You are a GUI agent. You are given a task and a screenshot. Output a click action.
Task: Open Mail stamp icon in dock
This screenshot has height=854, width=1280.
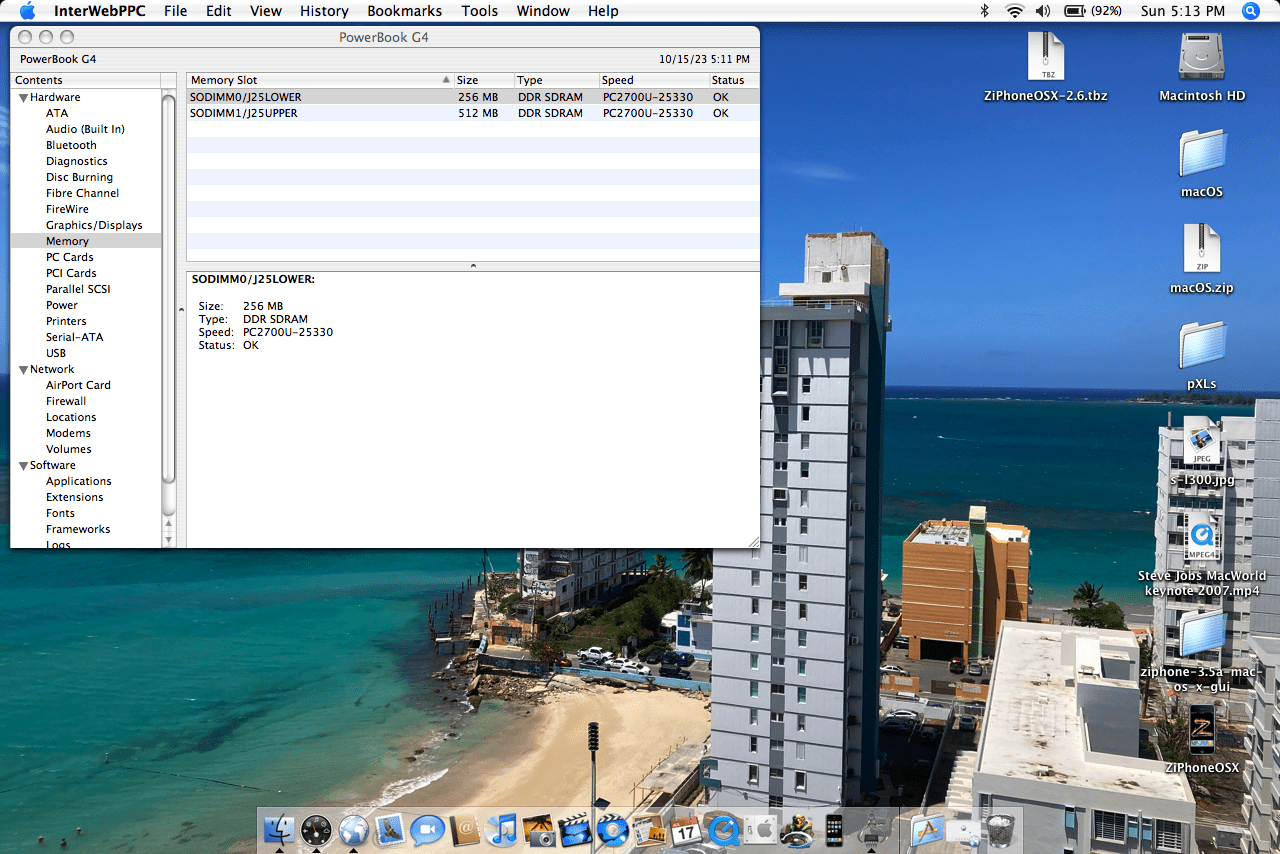tap(390, 830)
